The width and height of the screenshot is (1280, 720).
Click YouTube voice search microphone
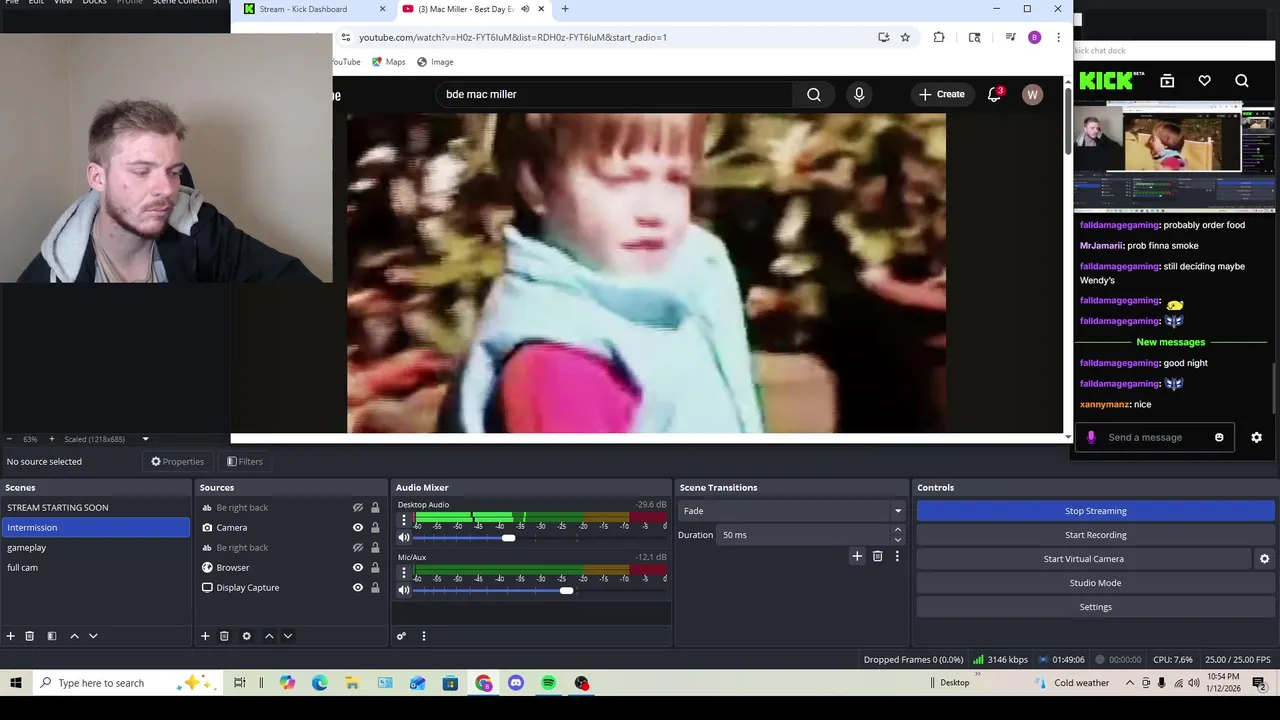(859, 94)
